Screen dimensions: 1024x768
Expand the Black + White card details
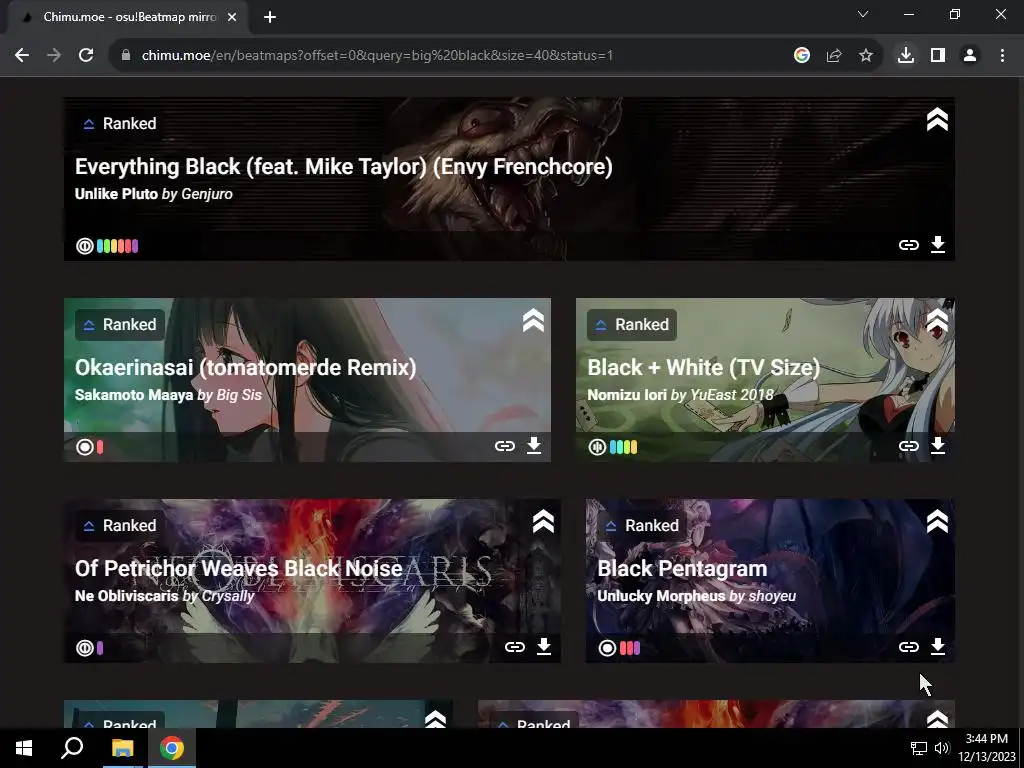(x=937, y=321)
